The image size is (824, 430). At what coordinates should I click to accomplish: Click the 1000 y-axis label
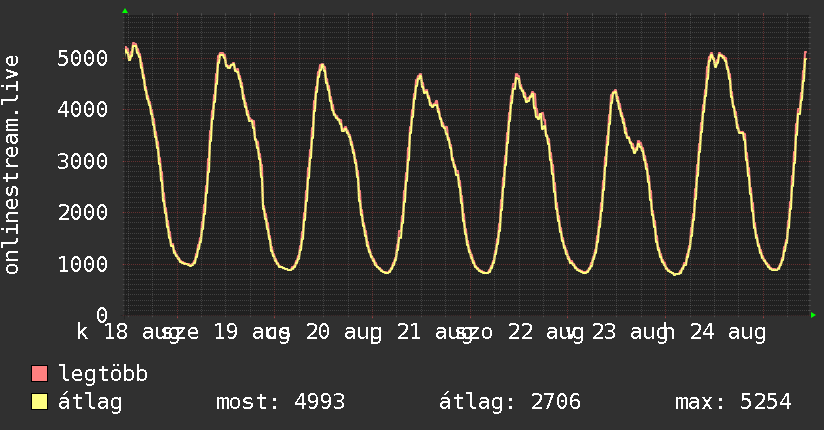click(83, 264)
